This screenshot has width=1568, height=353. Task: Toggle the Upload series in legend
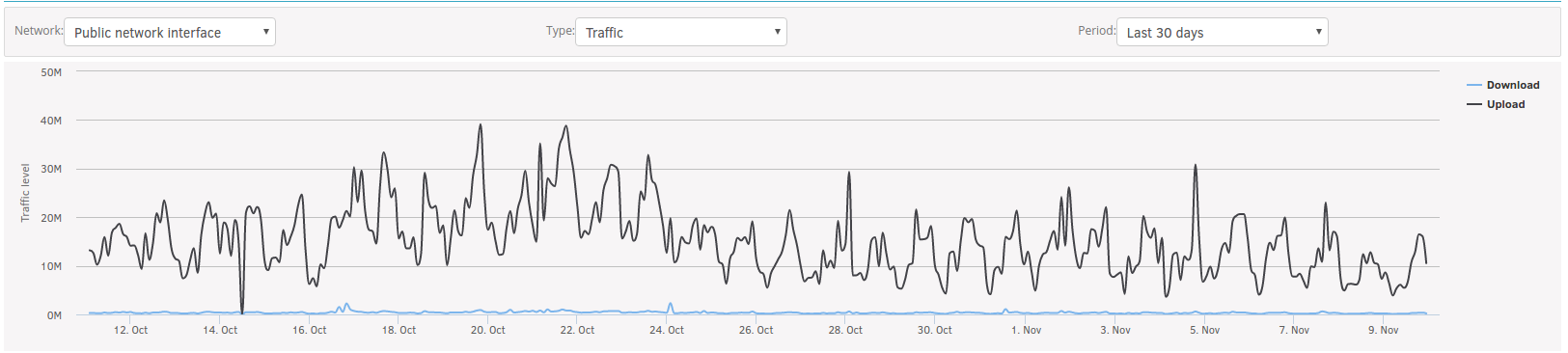[1505, 104]
